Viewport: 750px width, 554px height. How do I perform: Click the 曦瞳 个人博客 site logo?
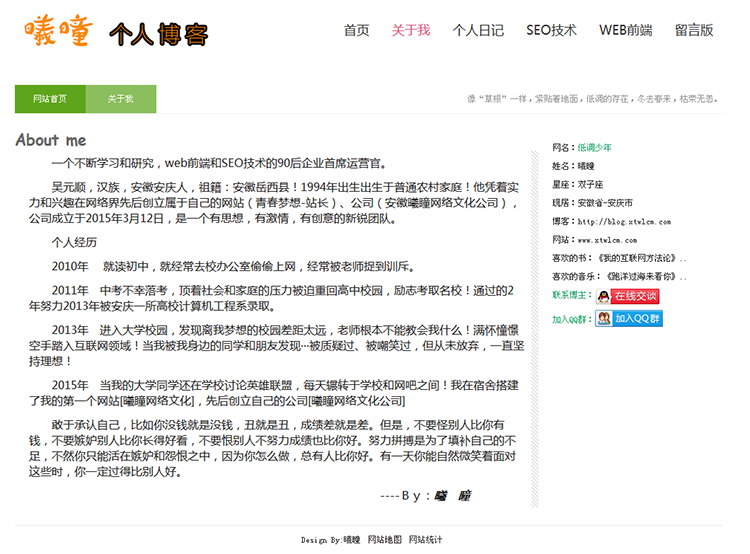[116, 31]
